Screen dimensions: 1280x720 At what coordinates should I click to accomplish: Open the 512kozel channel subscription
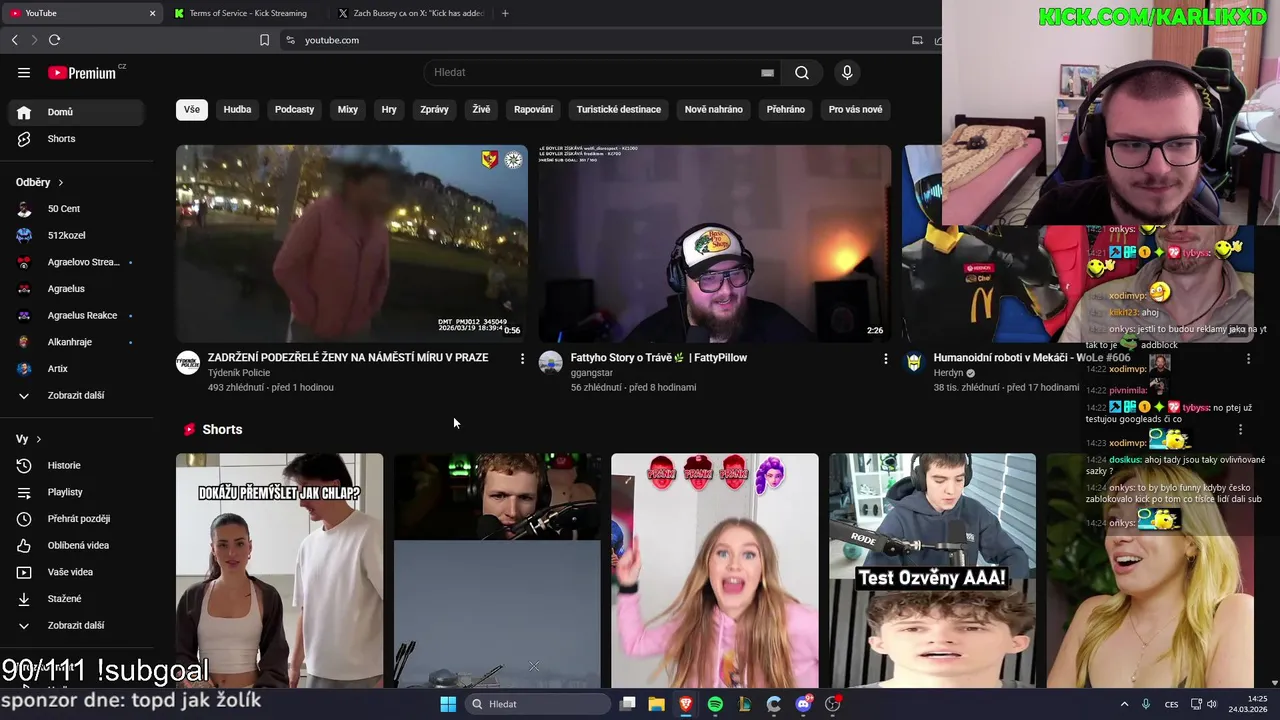click(x=77, y=235)
